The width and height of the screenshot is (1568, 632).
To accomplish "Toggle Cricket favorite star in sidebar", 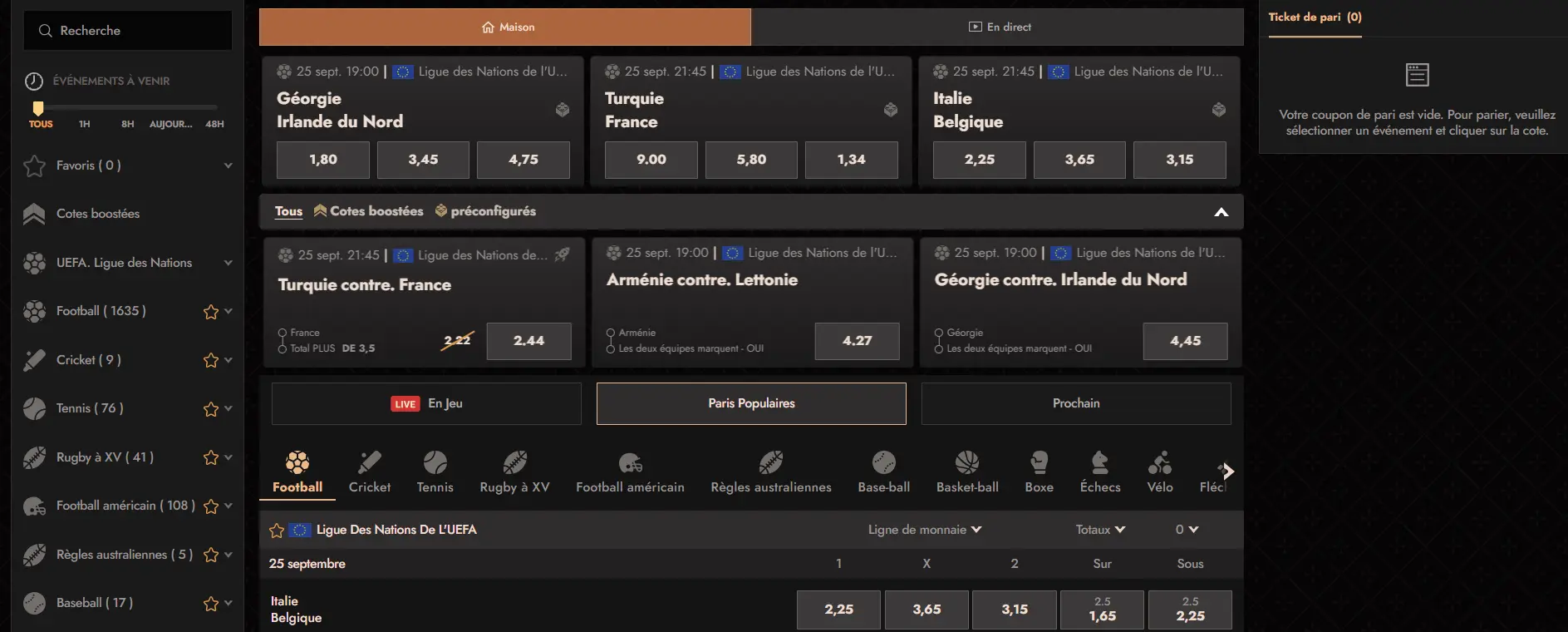I will pos(211,360).
